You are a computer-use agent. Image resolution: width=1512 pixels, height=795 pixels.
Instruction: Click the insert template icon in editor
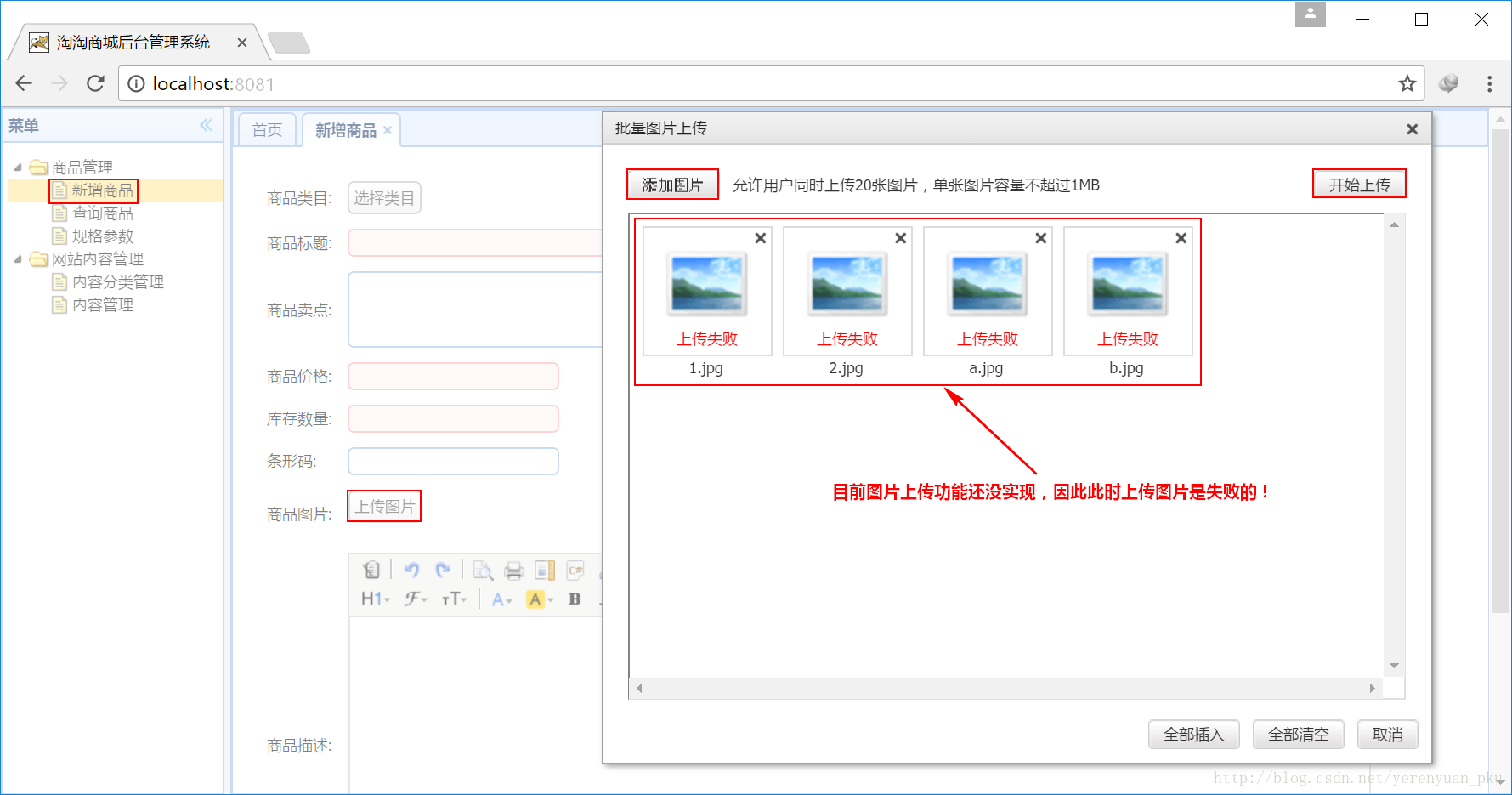tap(545, 571)
